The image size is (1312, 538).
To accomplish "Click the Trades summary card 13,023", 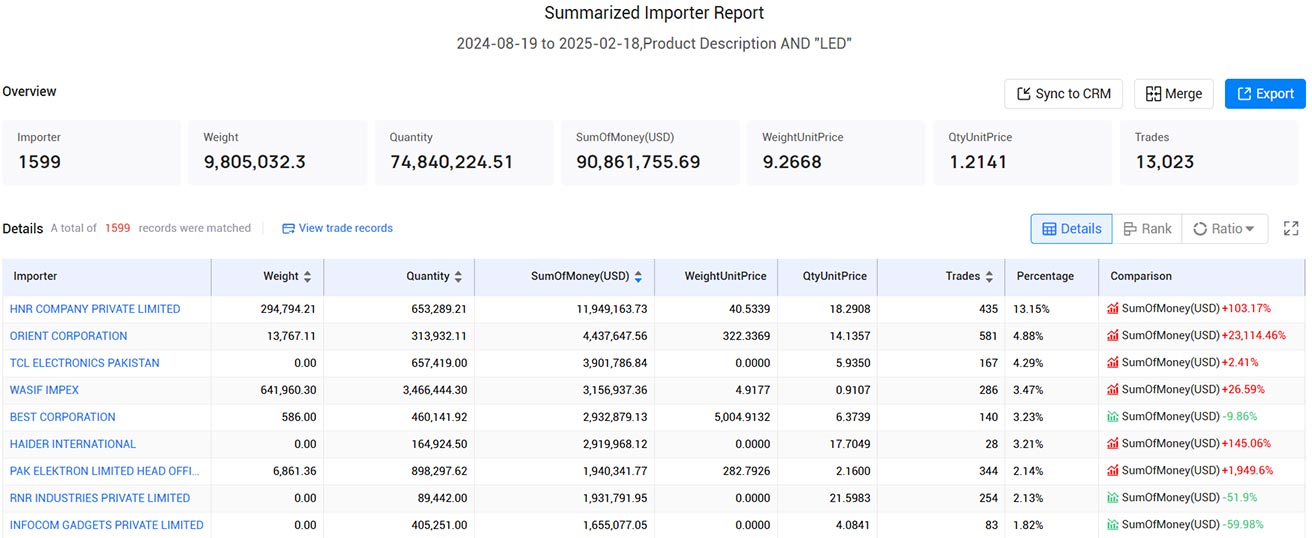I will 1211,153.
